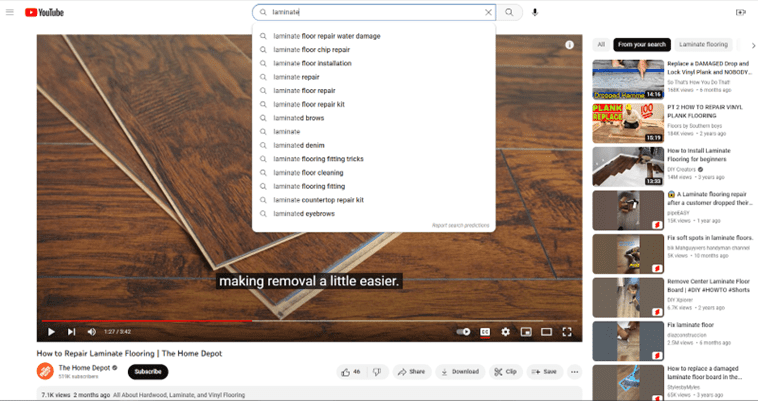Run search with magnifier button
The width and height of the screenshot is (758, 401).
509,12
